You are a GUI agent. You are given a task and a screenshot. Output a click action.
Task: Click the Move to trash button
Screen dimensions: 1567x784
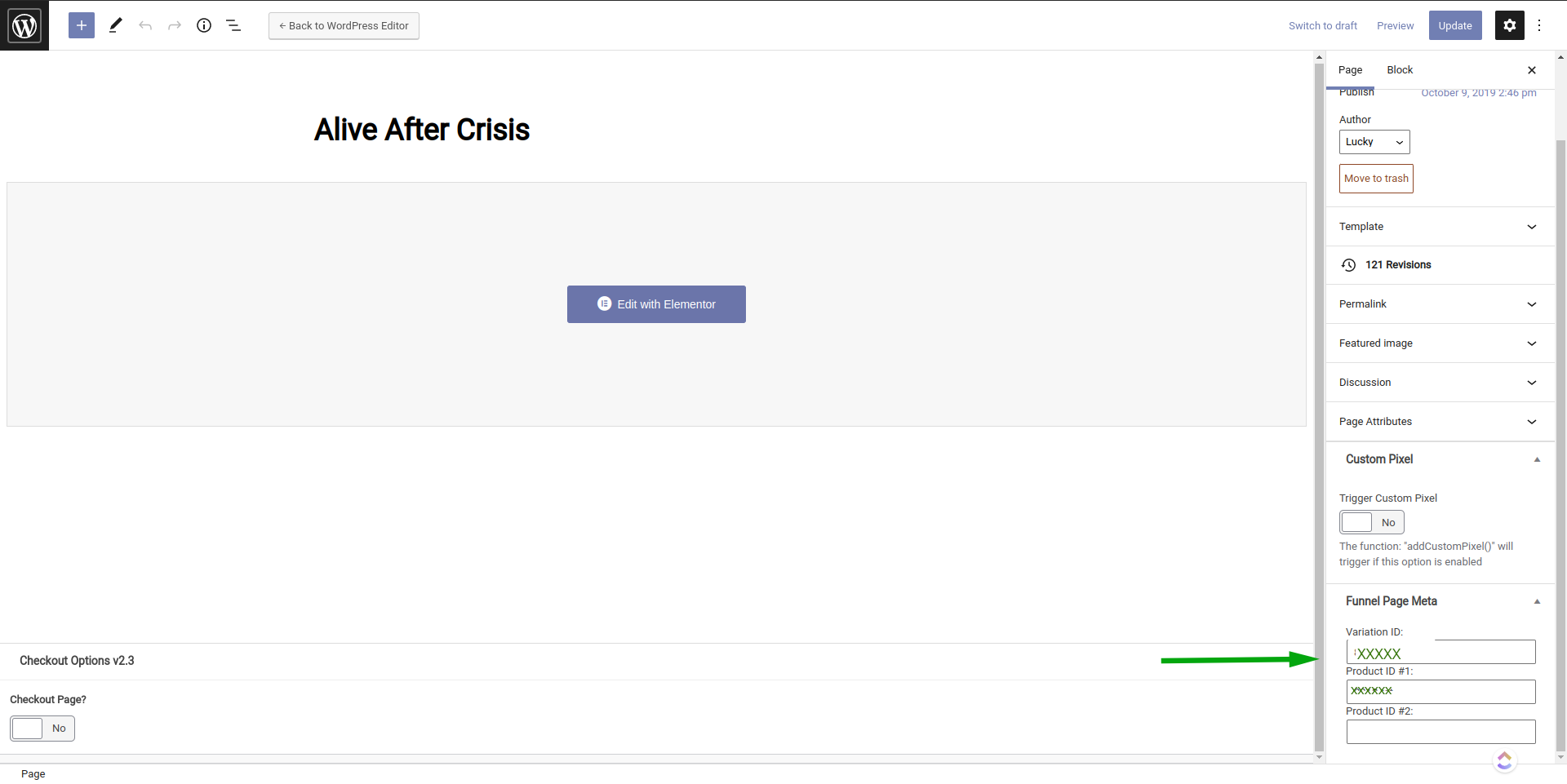pos(1376,179)
